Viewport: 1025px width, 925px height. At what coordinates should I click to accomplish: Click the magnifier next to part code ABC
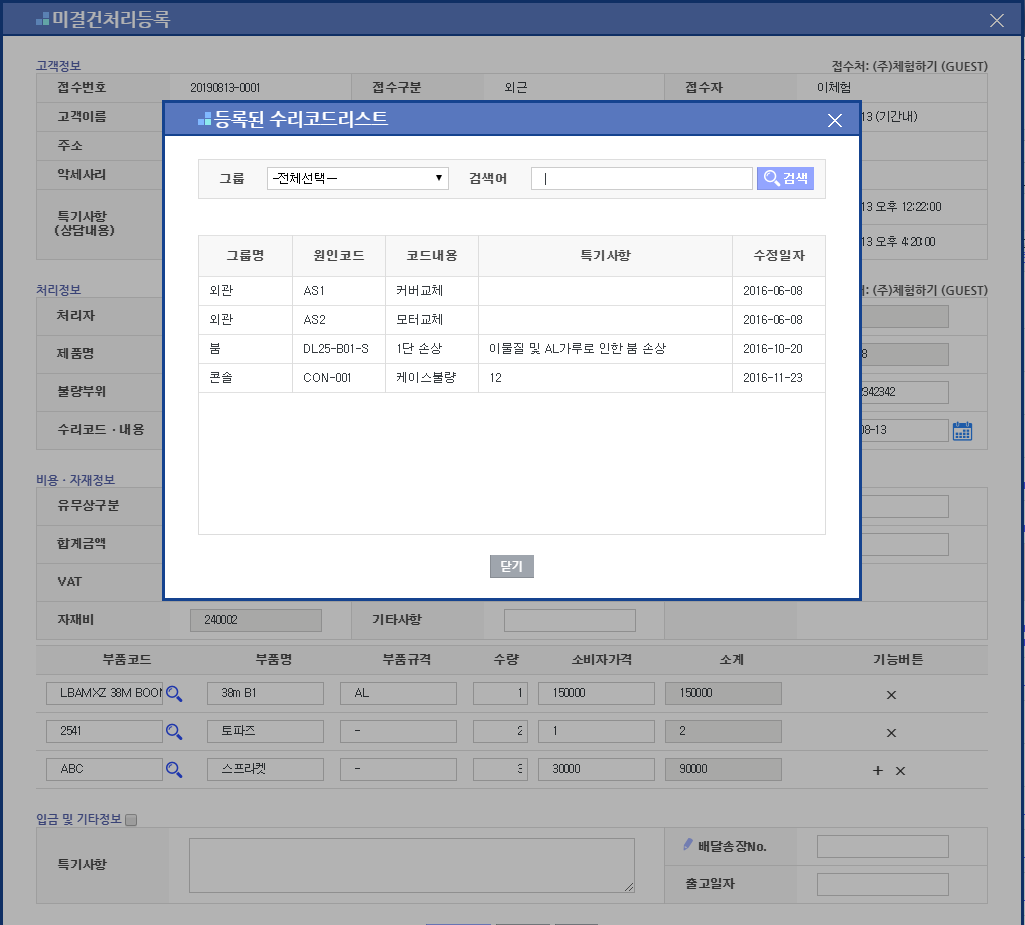[174, 769]
